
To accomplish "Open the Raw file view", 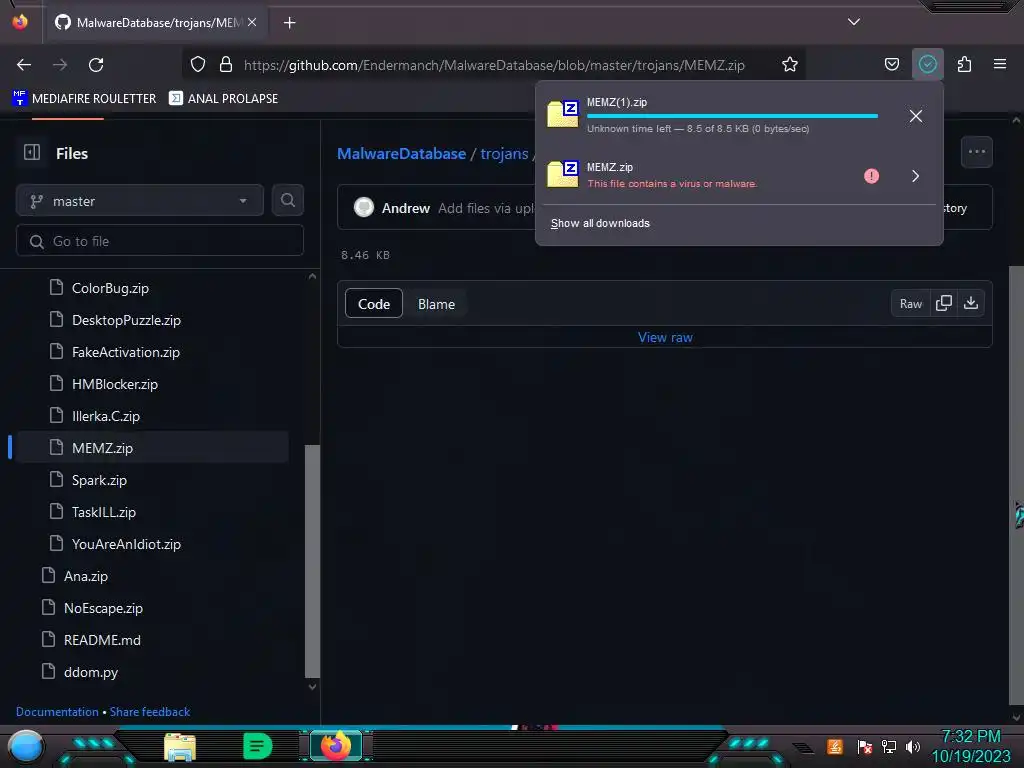I will point(910,304).
